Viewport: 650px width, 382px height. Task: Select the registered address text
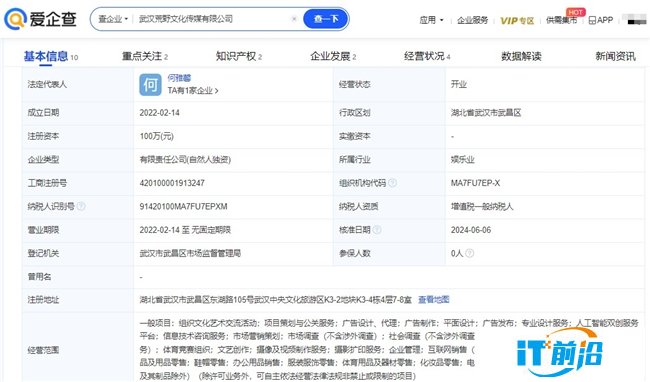[276, 300]
